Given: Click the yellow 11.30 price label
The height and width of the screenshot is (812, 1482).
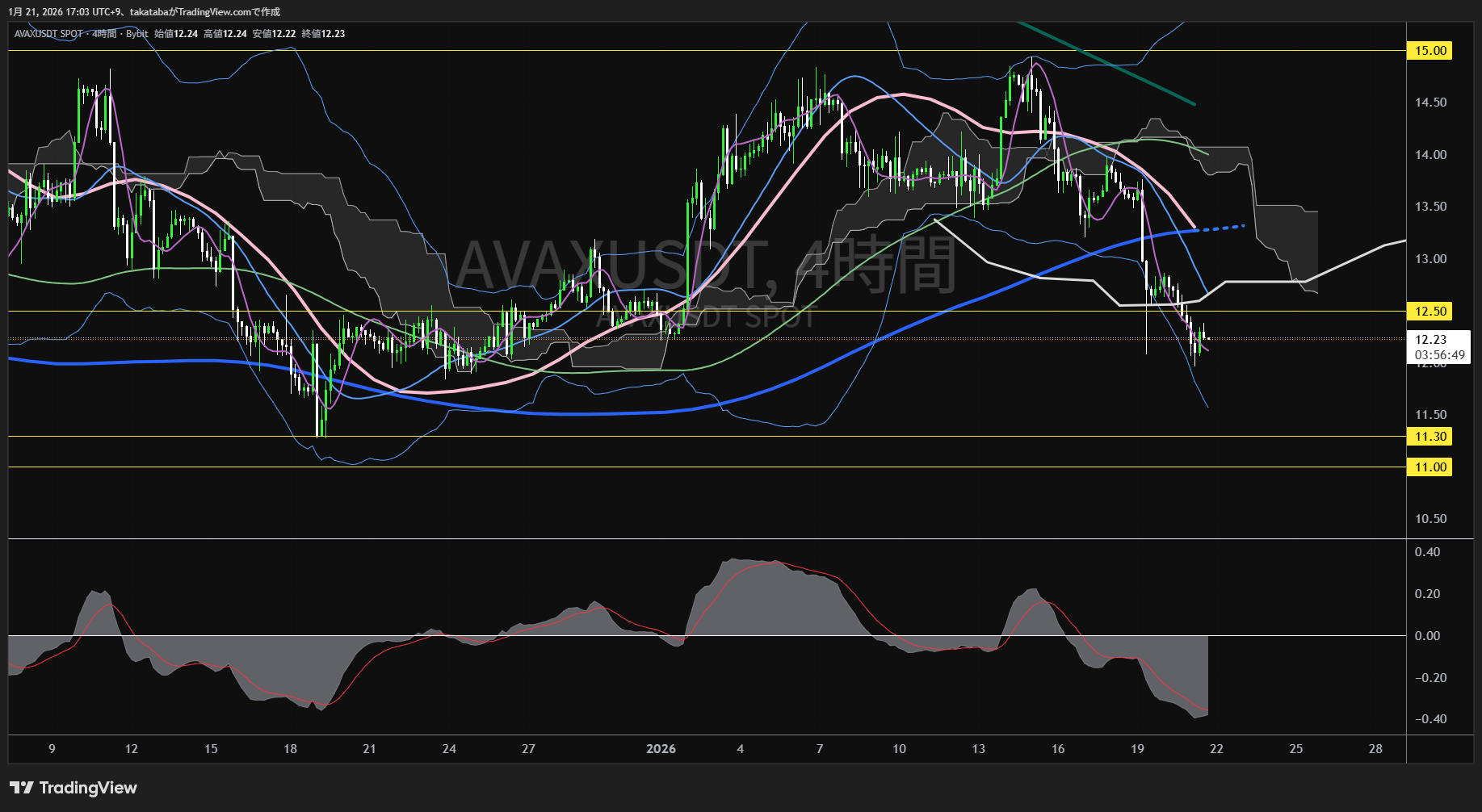Looking at the screenshot, I should coord(1430,437).
